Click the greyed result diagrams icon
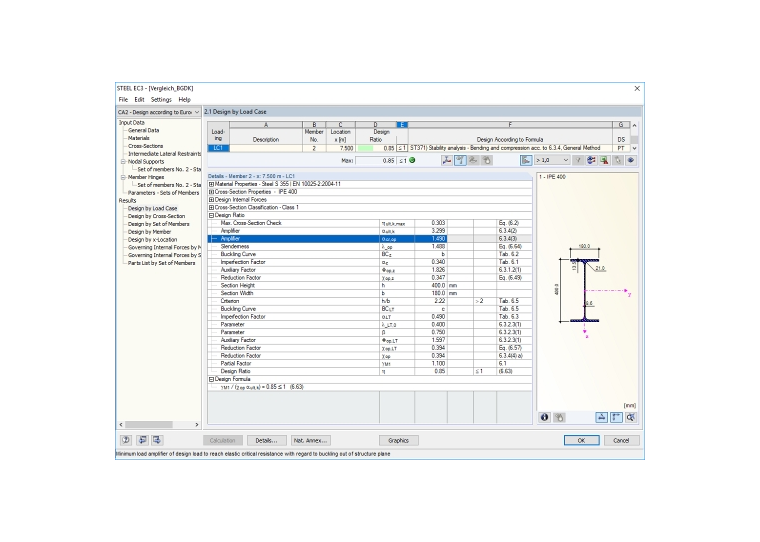 [474, 160]
